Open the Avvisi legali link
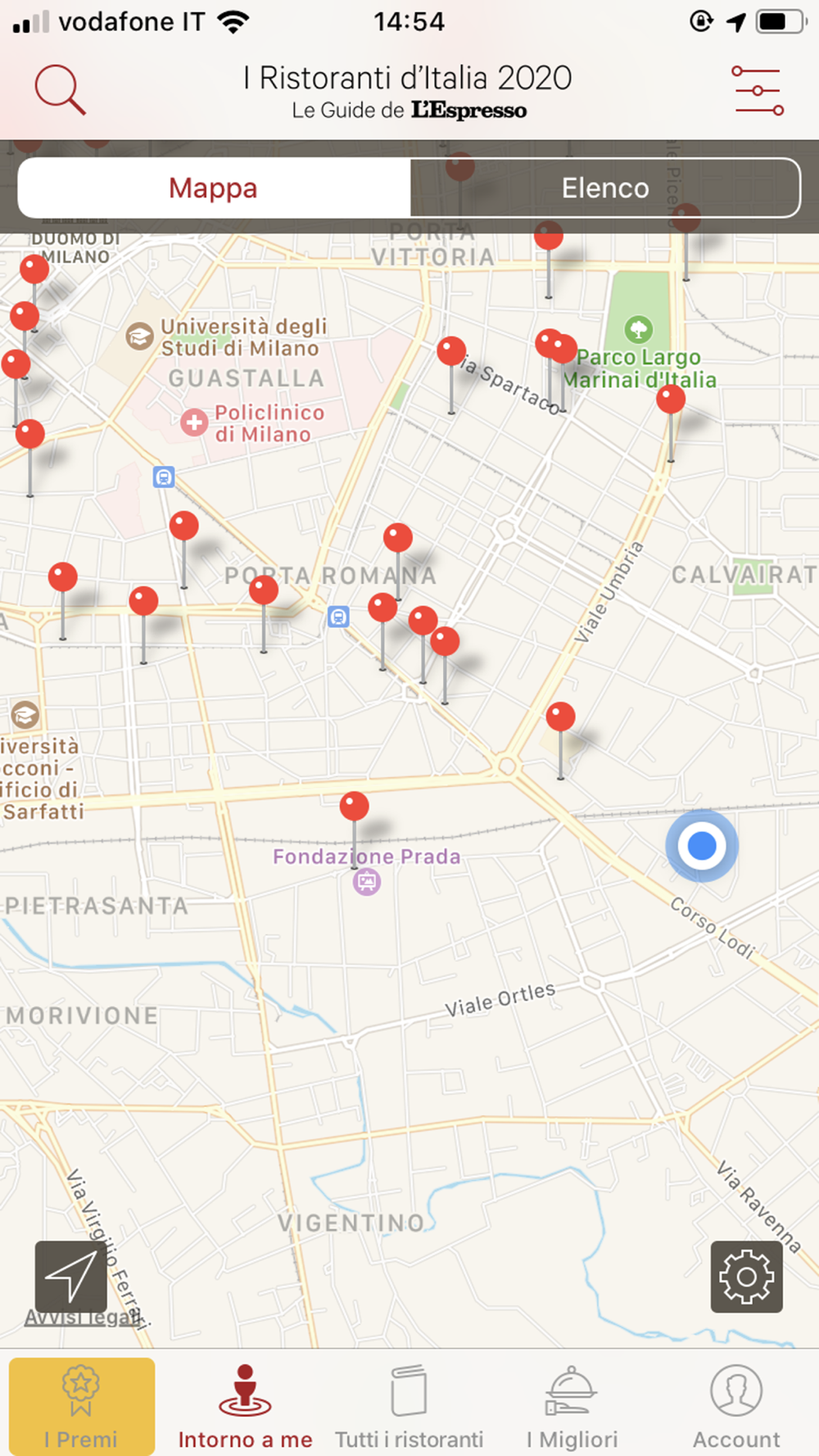 point(84,1318)
